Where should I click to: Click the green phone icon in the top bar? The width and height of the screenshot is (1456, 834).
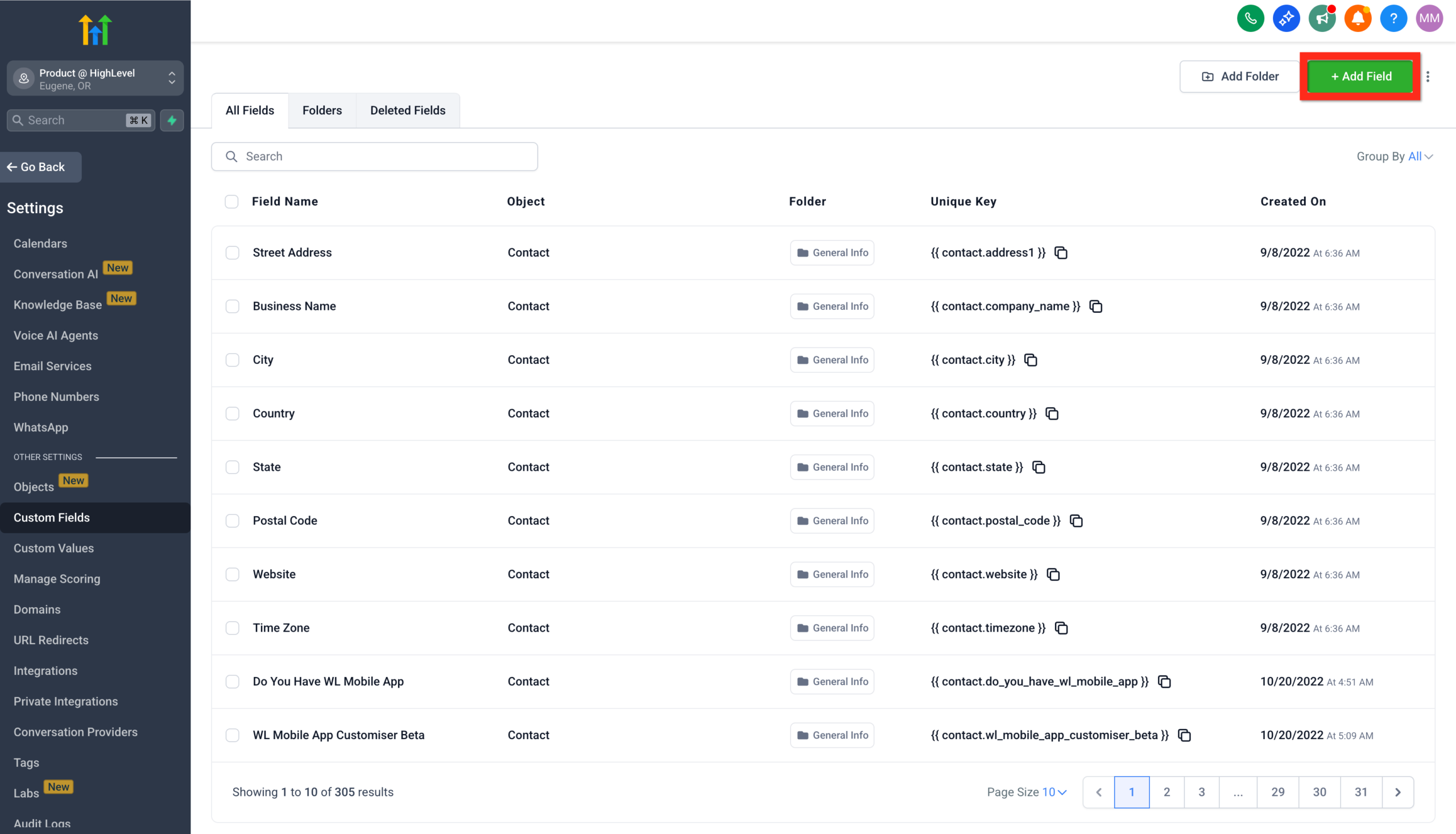pyautogui.click(x=1250, y=18)
